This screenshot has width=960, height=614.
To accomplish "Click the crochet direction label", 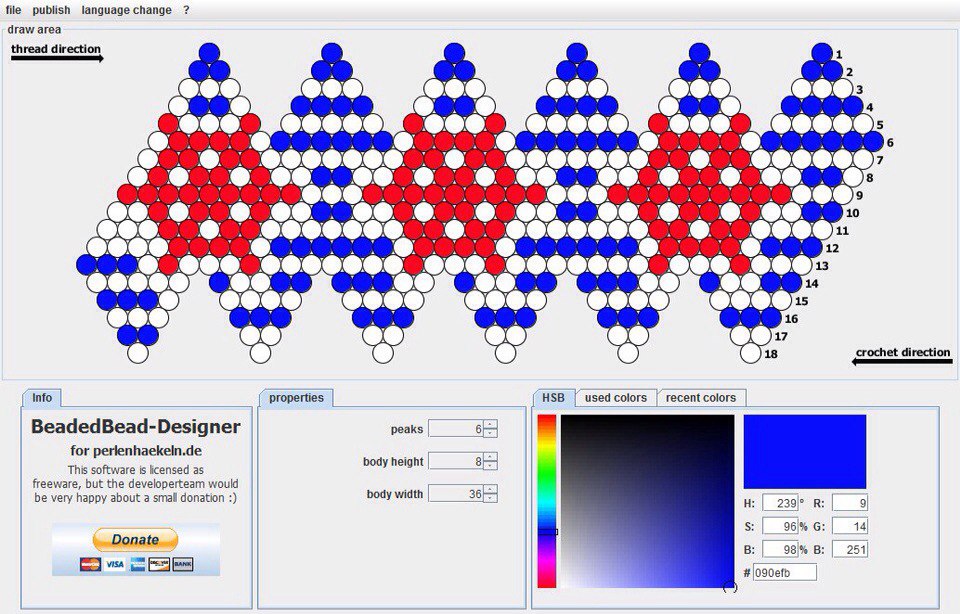I will (902, 353).
